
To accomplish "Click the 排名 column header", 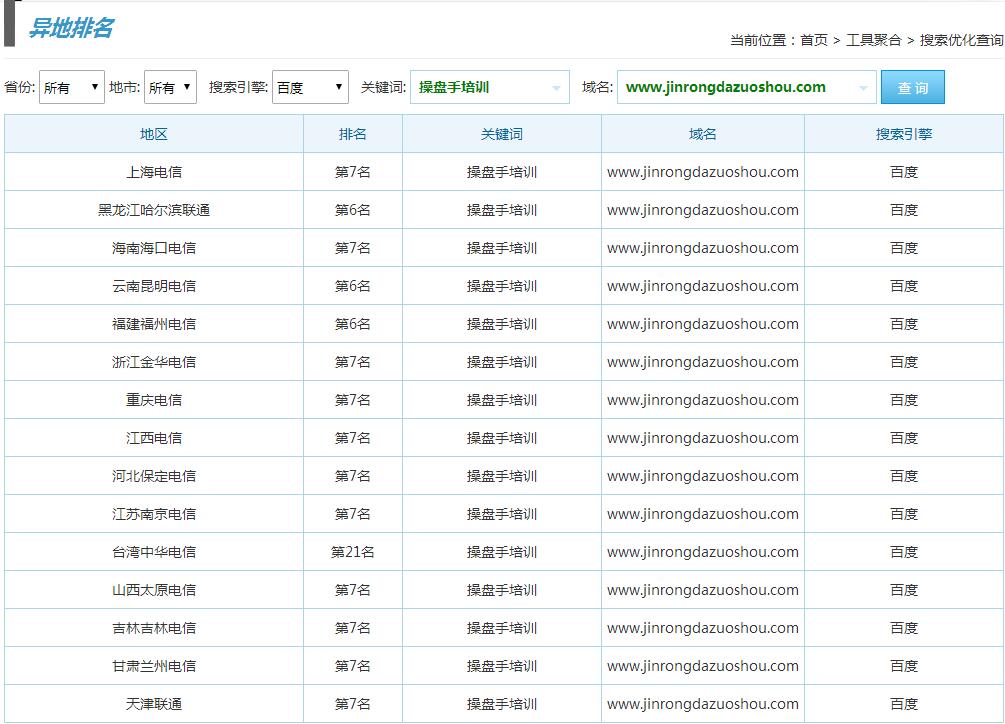I will (x=353, y=134).
